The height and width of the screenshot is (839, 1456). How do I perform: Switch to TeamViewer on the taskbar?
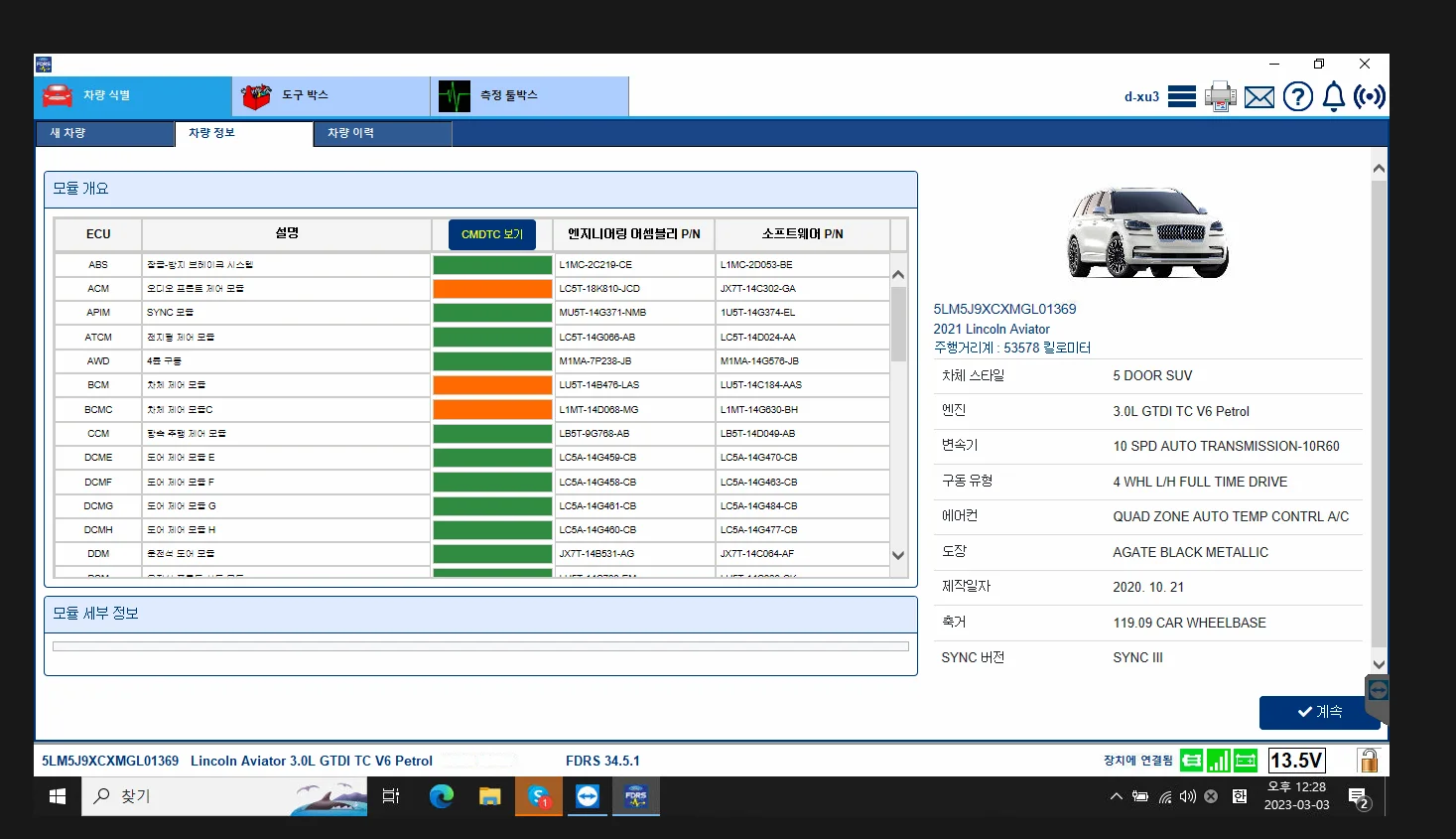[x=588, y=796]
